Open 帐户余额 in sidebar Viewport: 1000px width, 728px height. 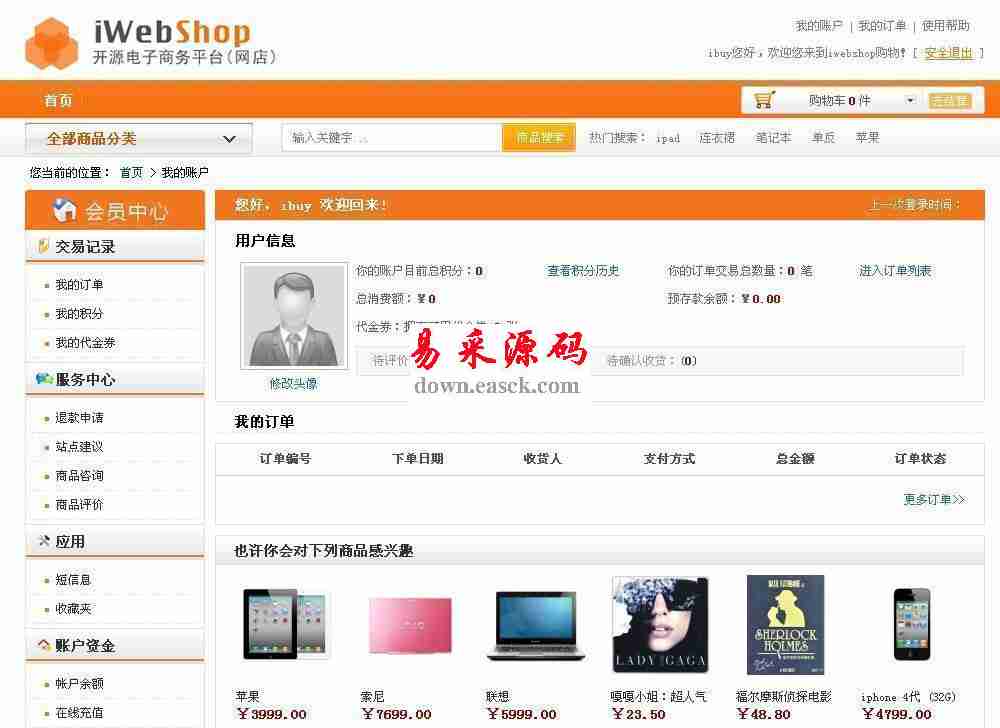click(x=79, y=683)
